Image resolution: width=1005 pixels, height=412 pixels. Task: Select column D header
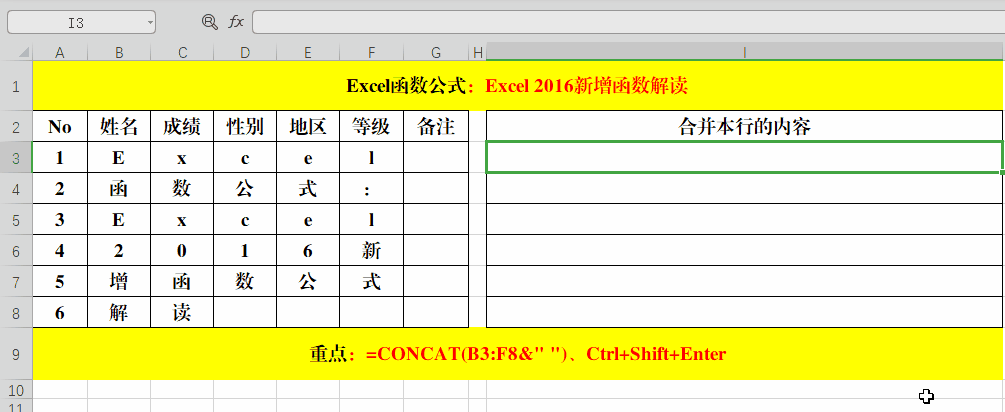point(245,53)
